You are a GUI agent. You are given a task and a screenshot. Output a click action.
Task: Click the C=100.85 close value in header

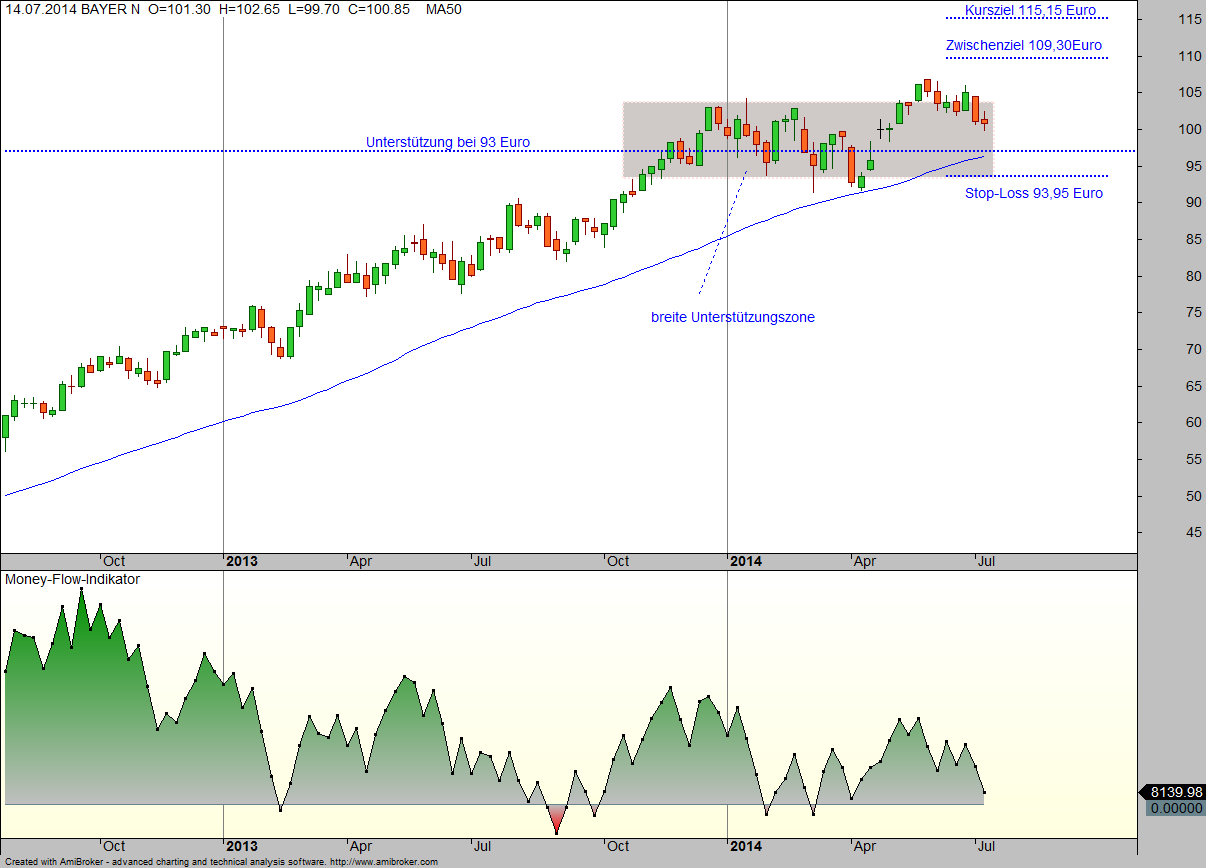point(378,9)
